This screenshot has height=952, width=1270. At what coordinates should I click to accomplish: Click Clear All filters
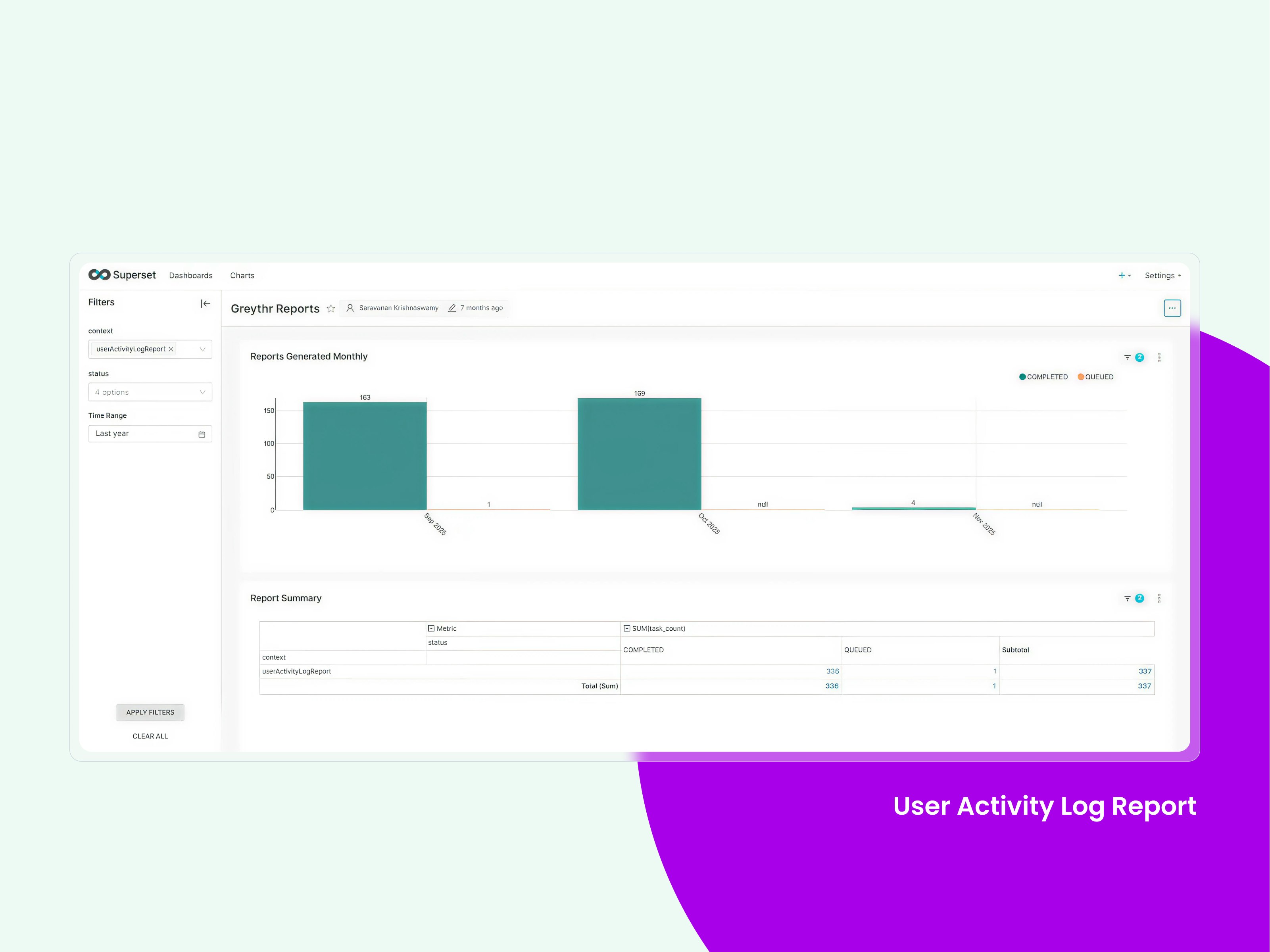[150, 736]
